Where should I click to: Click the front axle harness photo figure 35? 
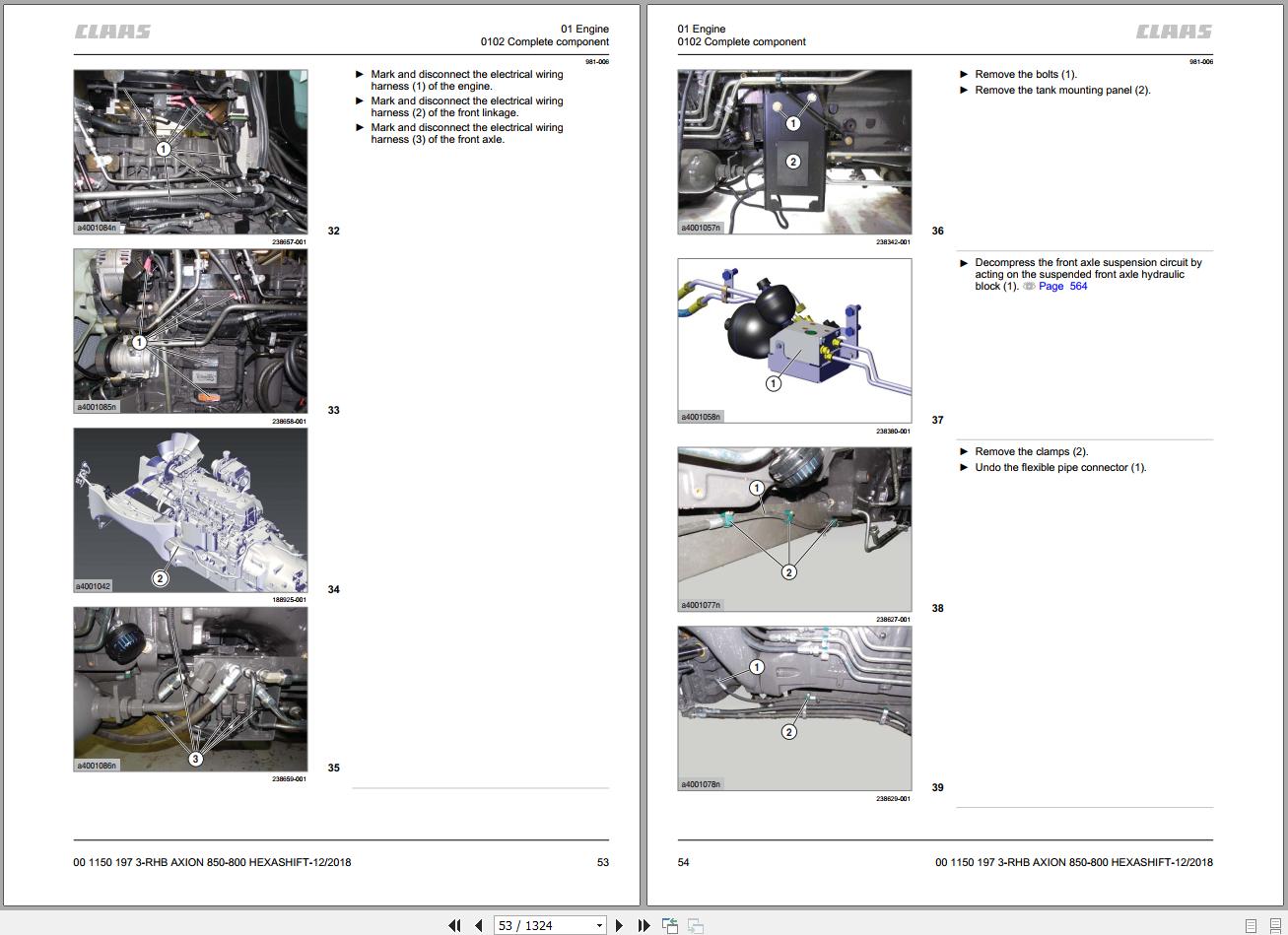190,690
